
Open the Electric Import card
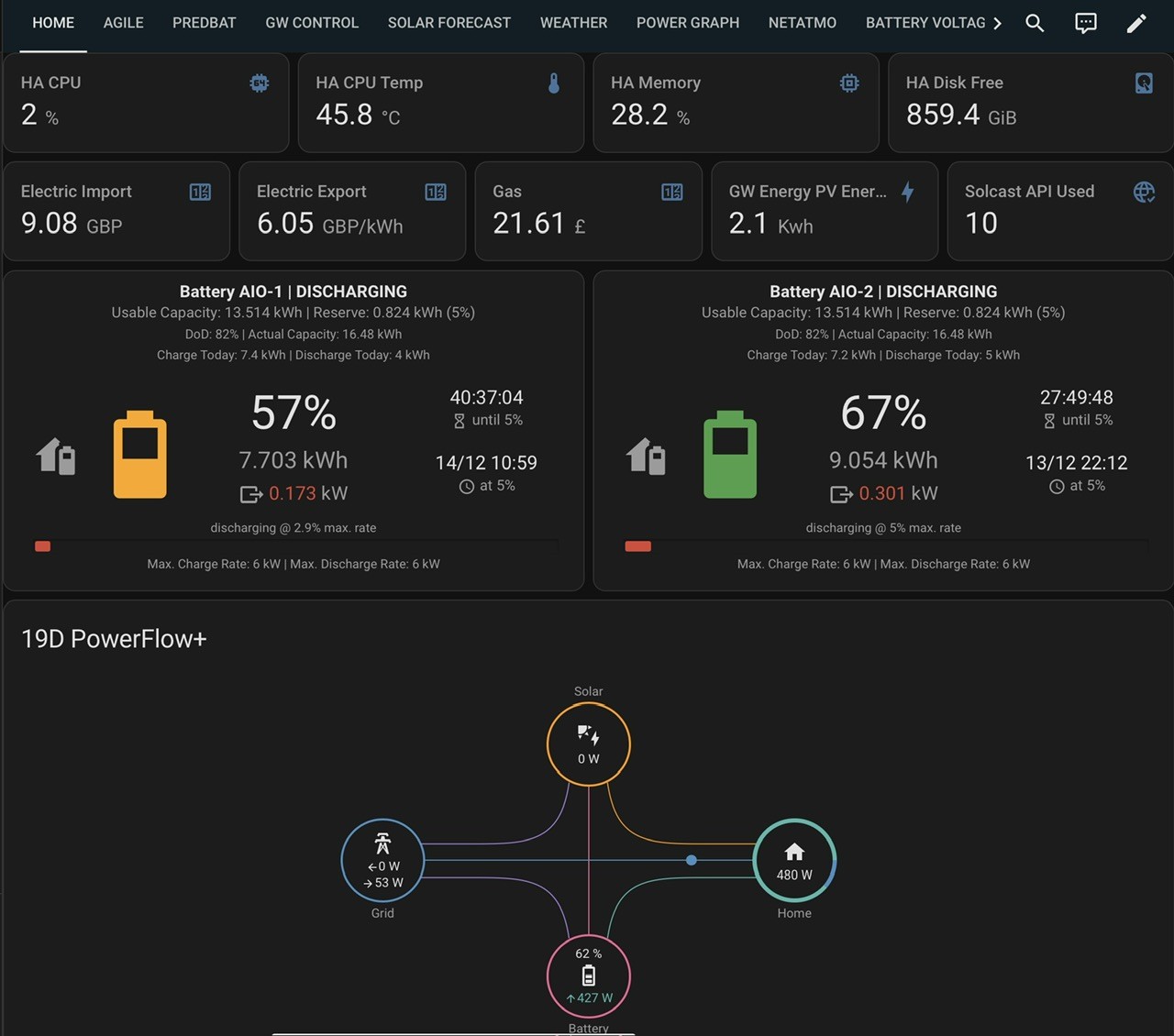pos(116,212)
